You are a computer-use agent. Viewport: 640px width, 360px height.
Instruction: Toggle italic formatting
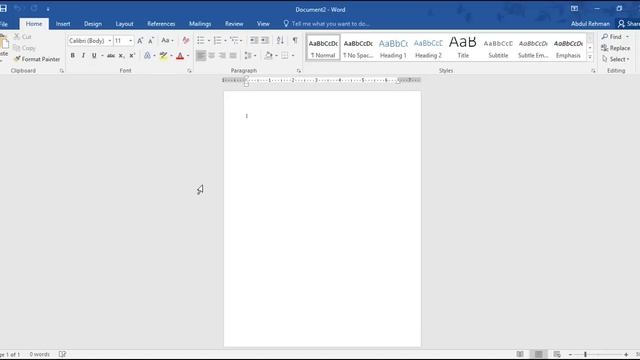coord(83,56)
